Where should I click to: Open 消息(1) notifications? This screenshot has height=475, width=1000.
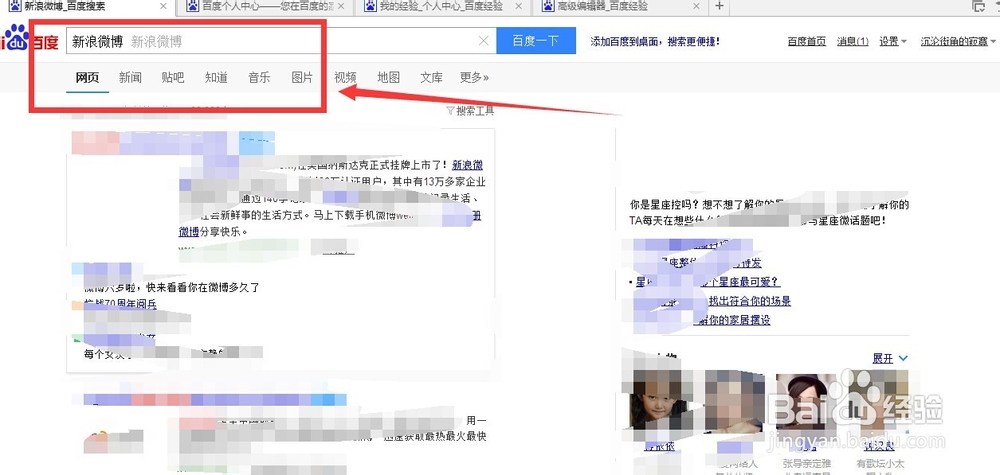(x=853, y=41)
